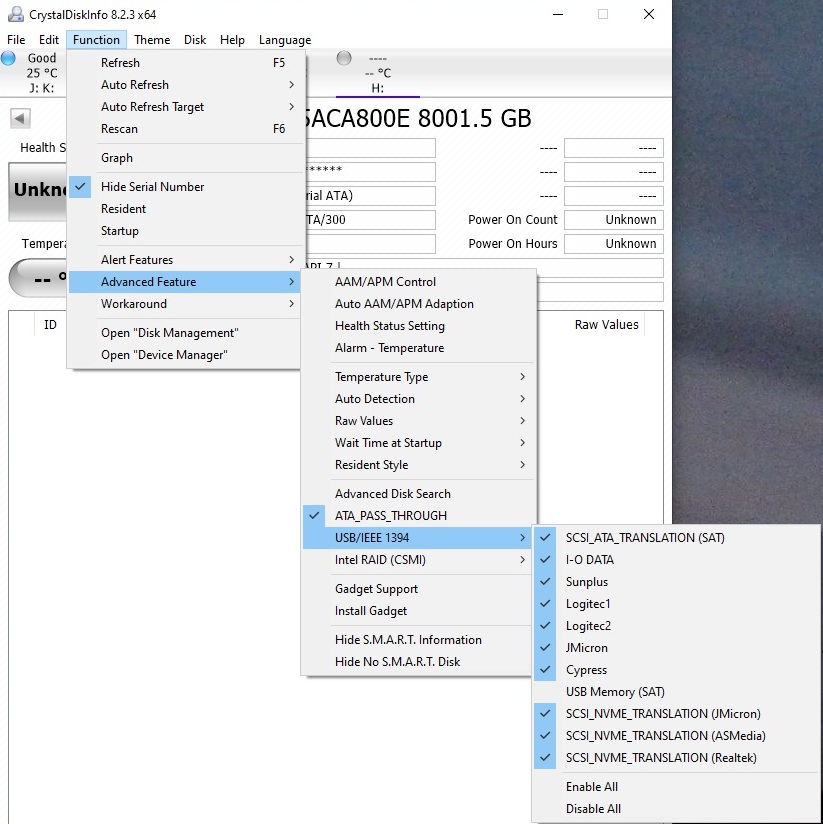Open the Graph window
The image size is (823, 824).
point(187,158)
